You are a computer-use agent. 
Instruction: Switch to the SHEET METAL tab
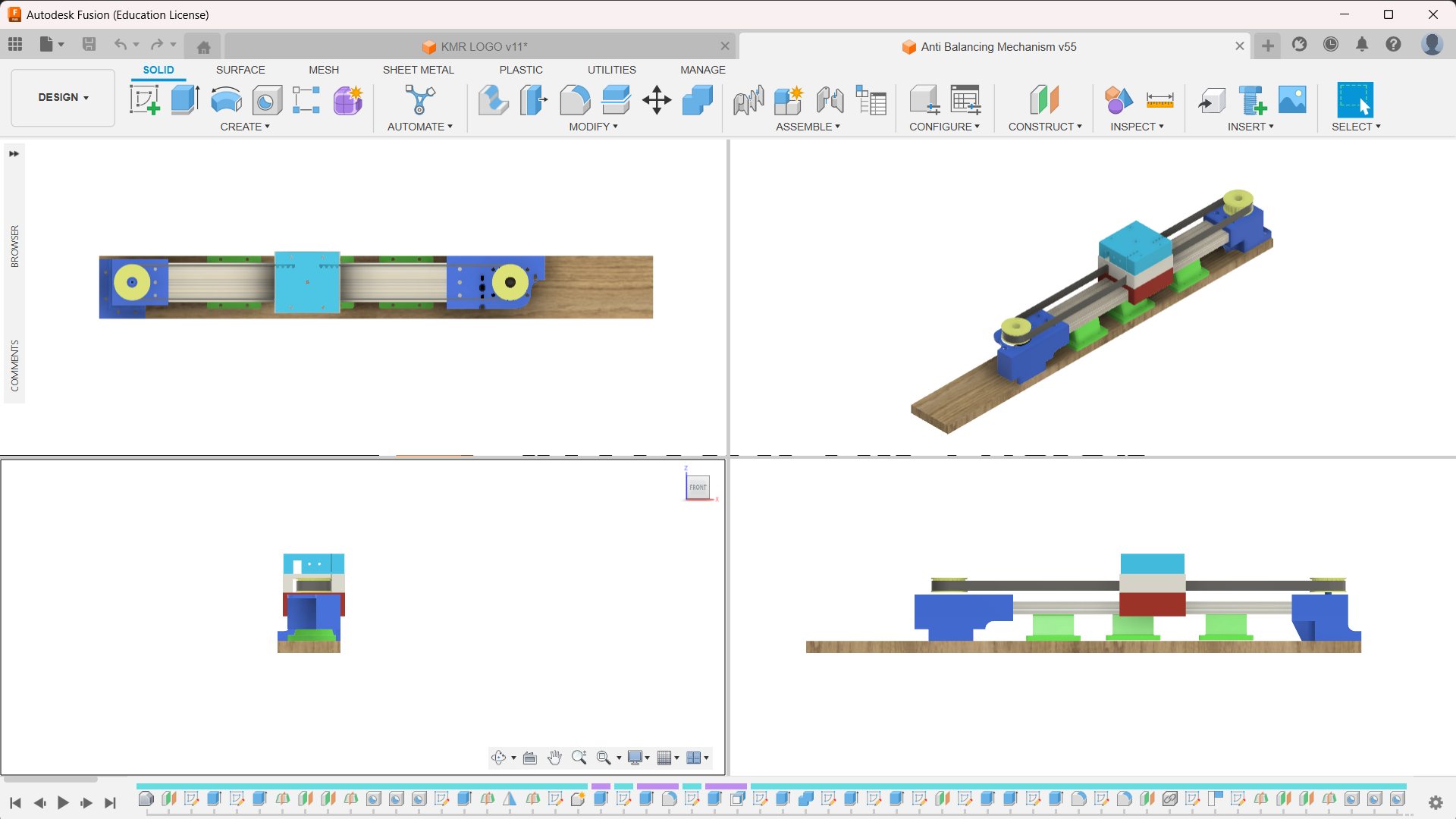click(418, 70)
